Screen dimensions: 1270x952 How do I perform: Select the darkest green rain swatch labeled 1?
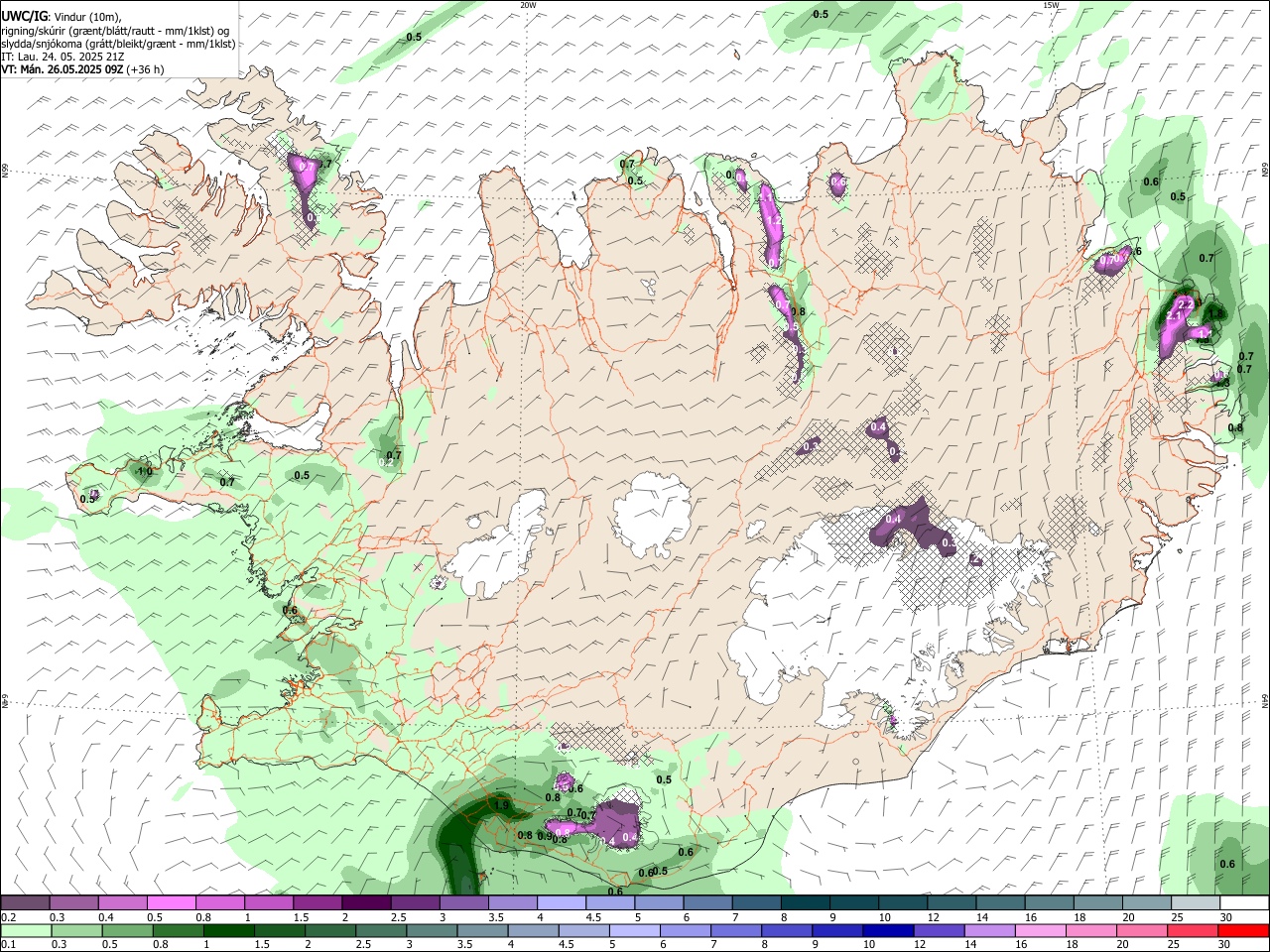229,931
